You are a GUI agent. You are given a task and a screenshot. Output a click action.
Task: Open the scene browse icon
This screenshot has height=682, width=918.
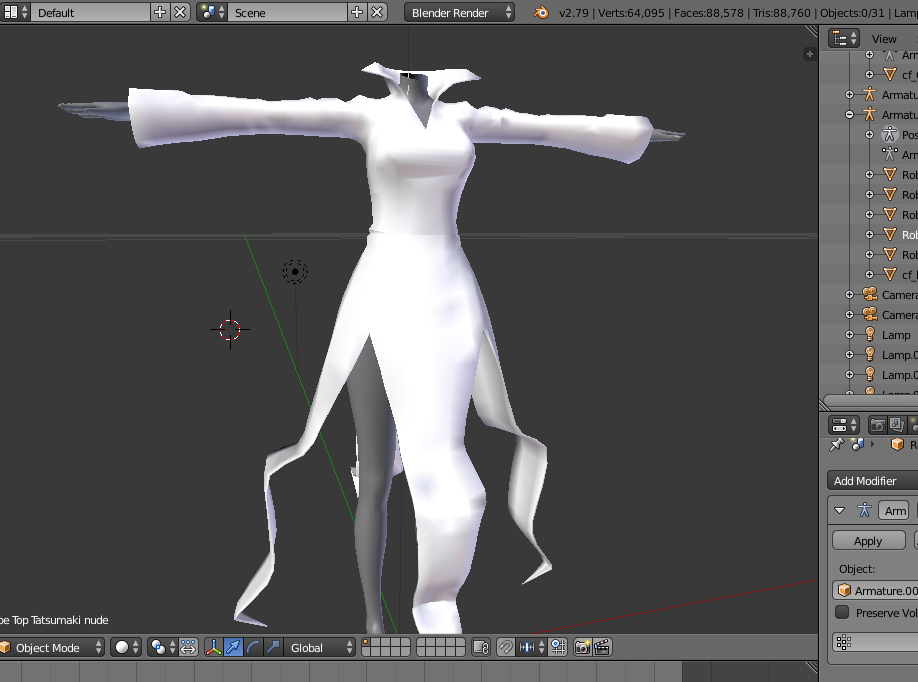[x=212, y=12]
